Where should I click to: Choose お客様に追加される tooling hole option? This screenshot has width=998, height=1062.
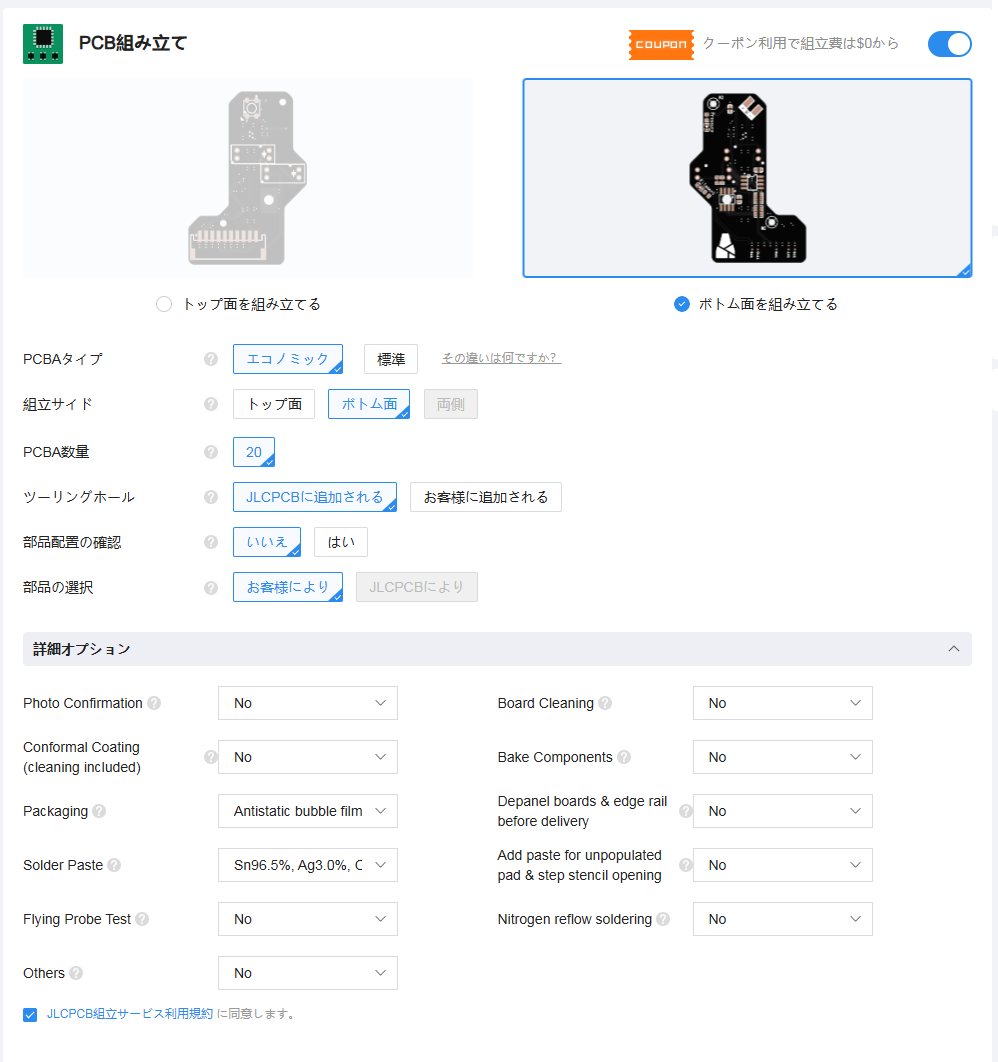[485, 497]
